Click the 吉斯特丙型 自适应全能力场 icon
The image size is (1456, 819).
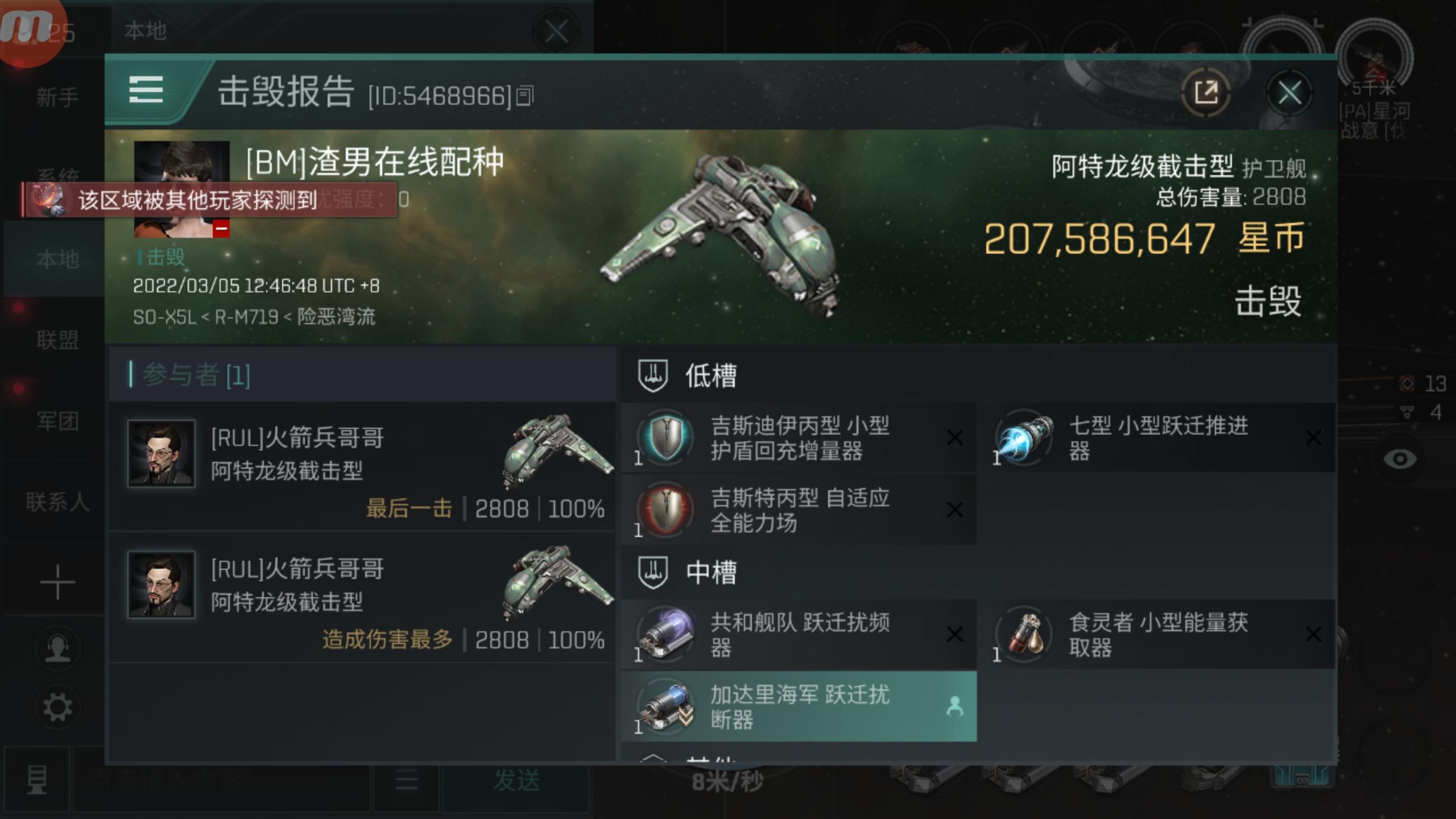[x=665, y=510]
